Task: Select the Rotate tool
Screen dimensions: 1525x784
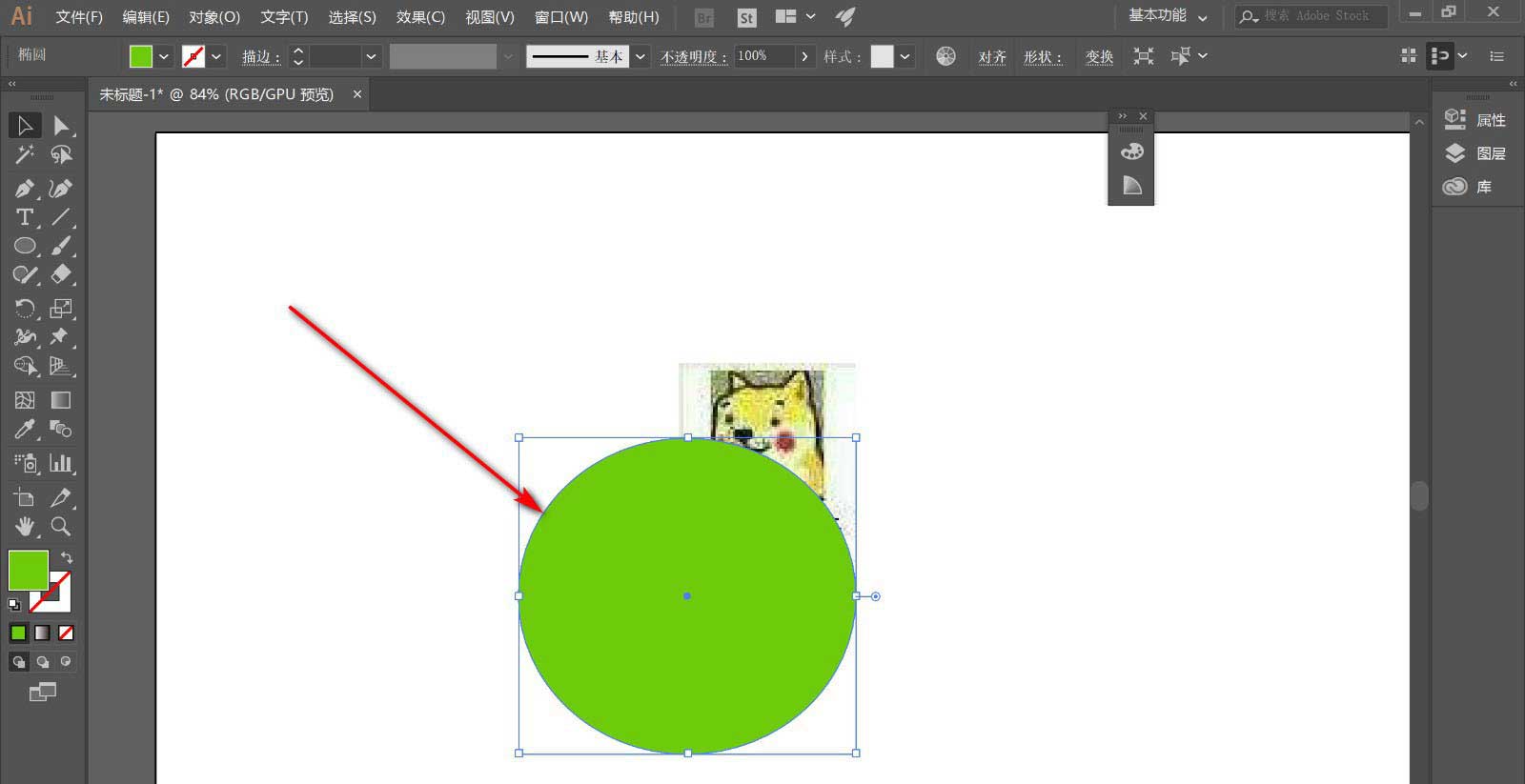Action: click(x=25, y=309)
